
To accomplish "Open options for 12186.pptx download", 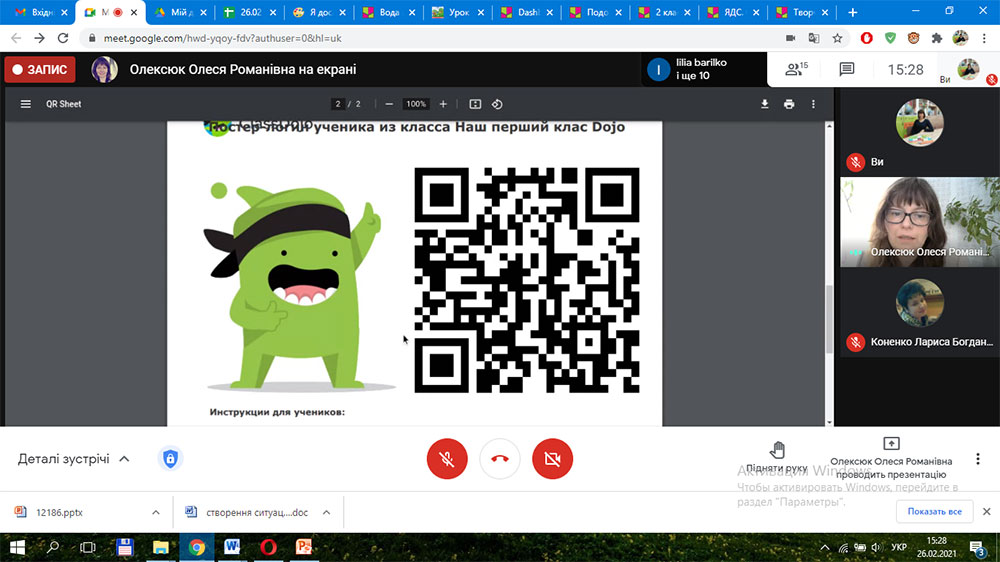I will [156, 512].
